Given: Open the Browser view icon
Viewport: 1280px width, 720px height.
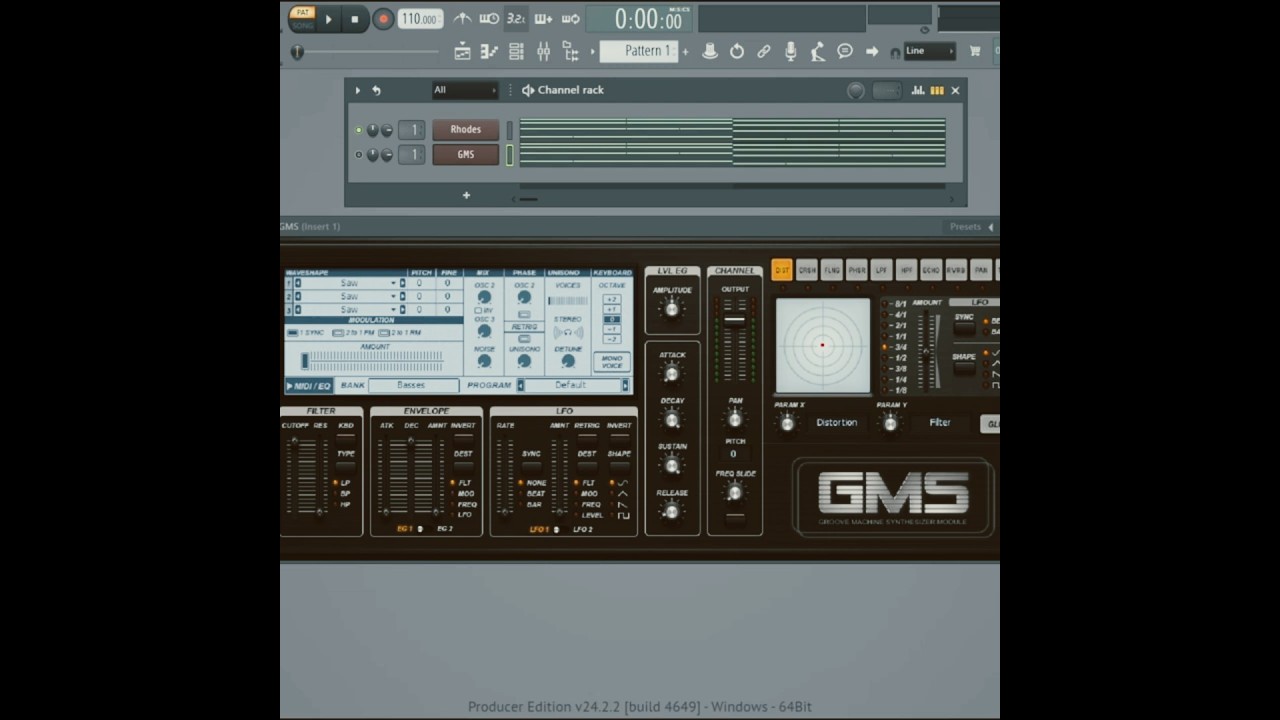Looking at the screenshot, I should pyautogui.click(x=570, y=51).
